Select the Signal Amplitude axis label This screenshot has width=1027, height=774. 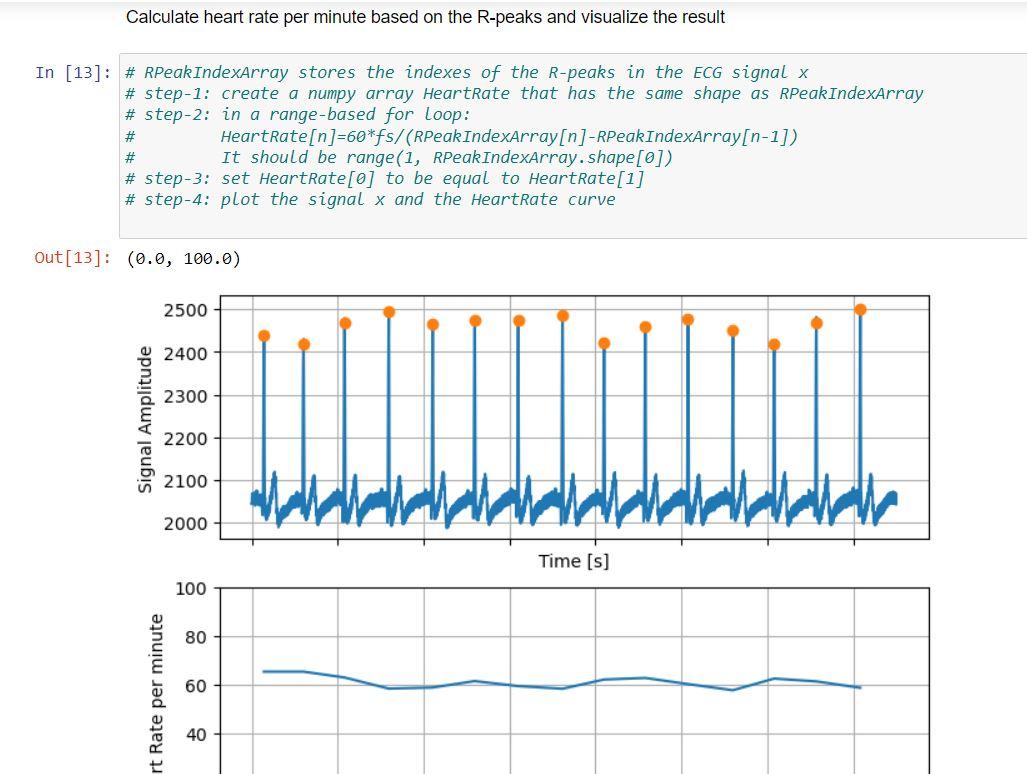point(146,440)
